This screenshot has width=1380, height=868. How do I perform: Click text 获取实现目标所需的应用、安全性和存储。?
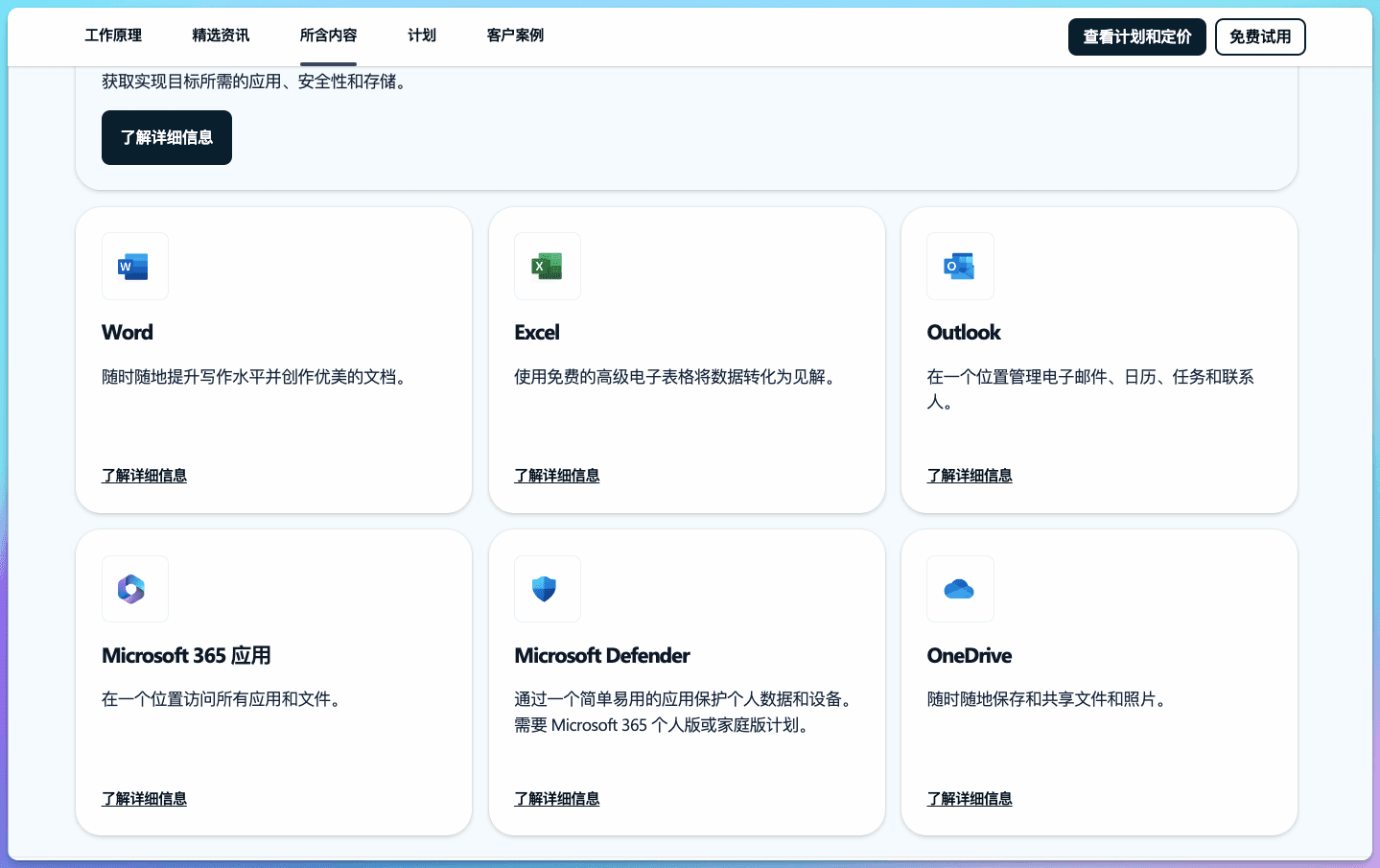click(257, 82)
